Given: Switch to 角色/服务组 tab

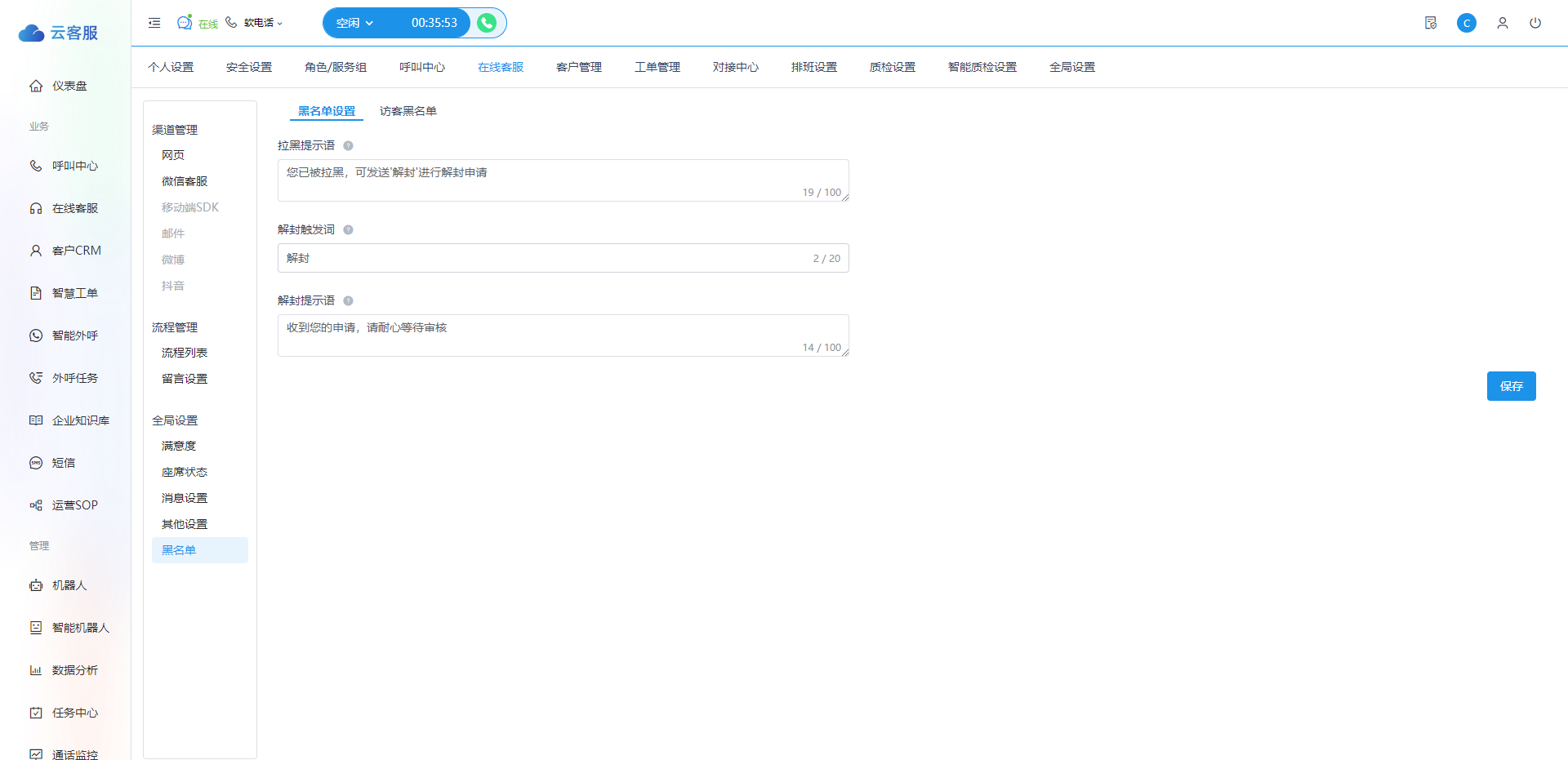Looking at the screenshot, I should click(x=336, y=67).
